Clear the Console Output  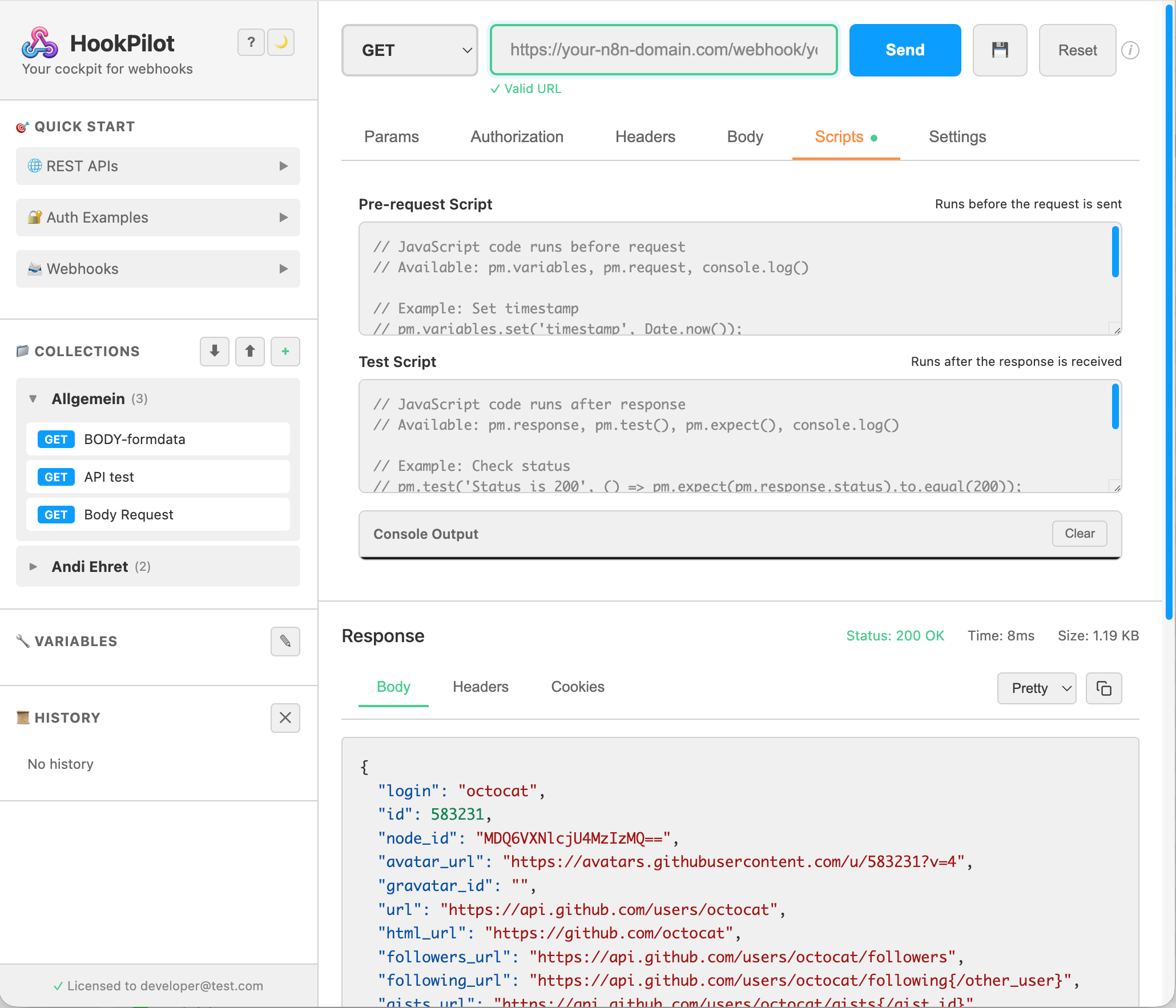coord(1079,534)
